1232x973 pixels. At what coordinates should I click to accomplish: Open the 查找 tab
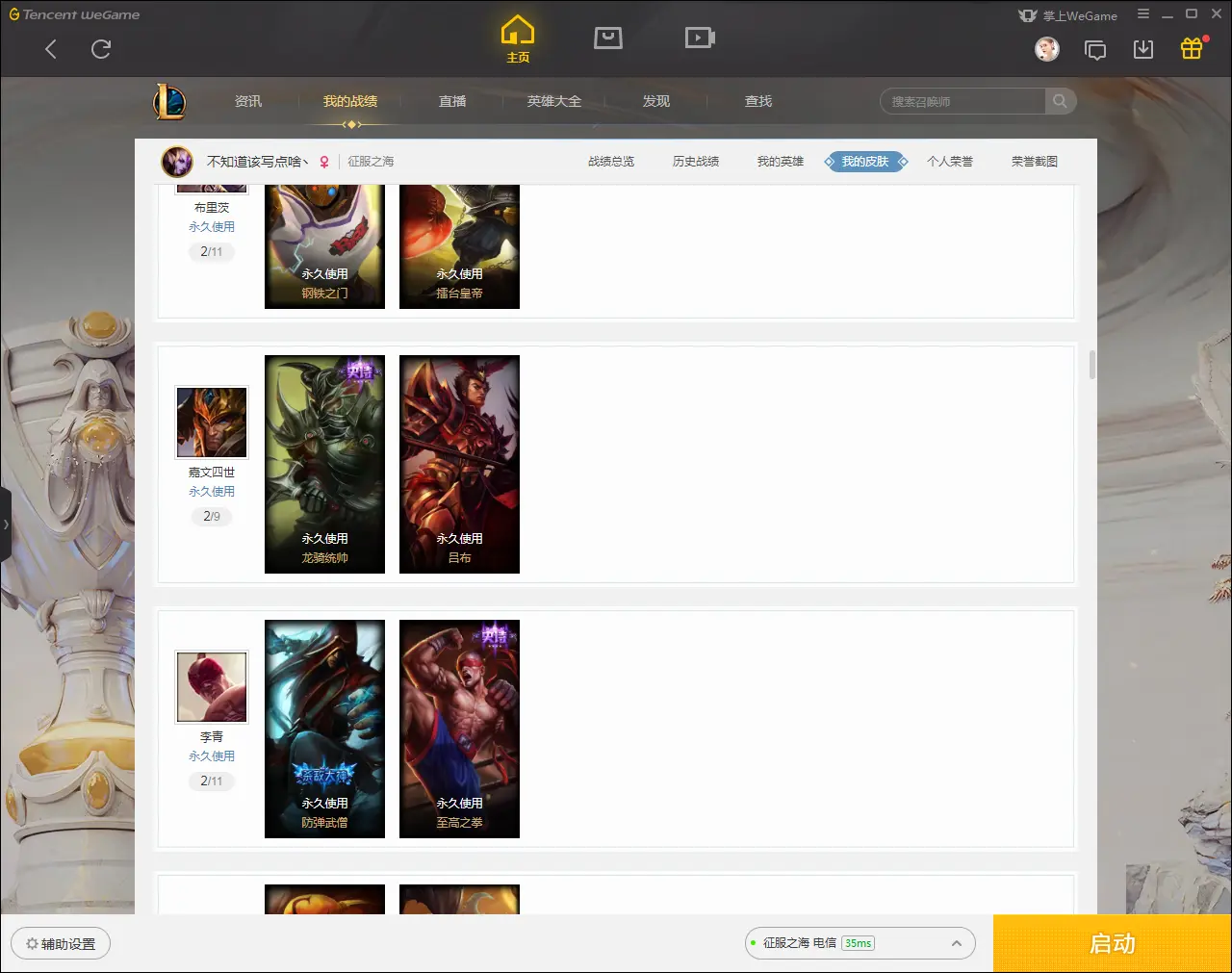[758, 101]
